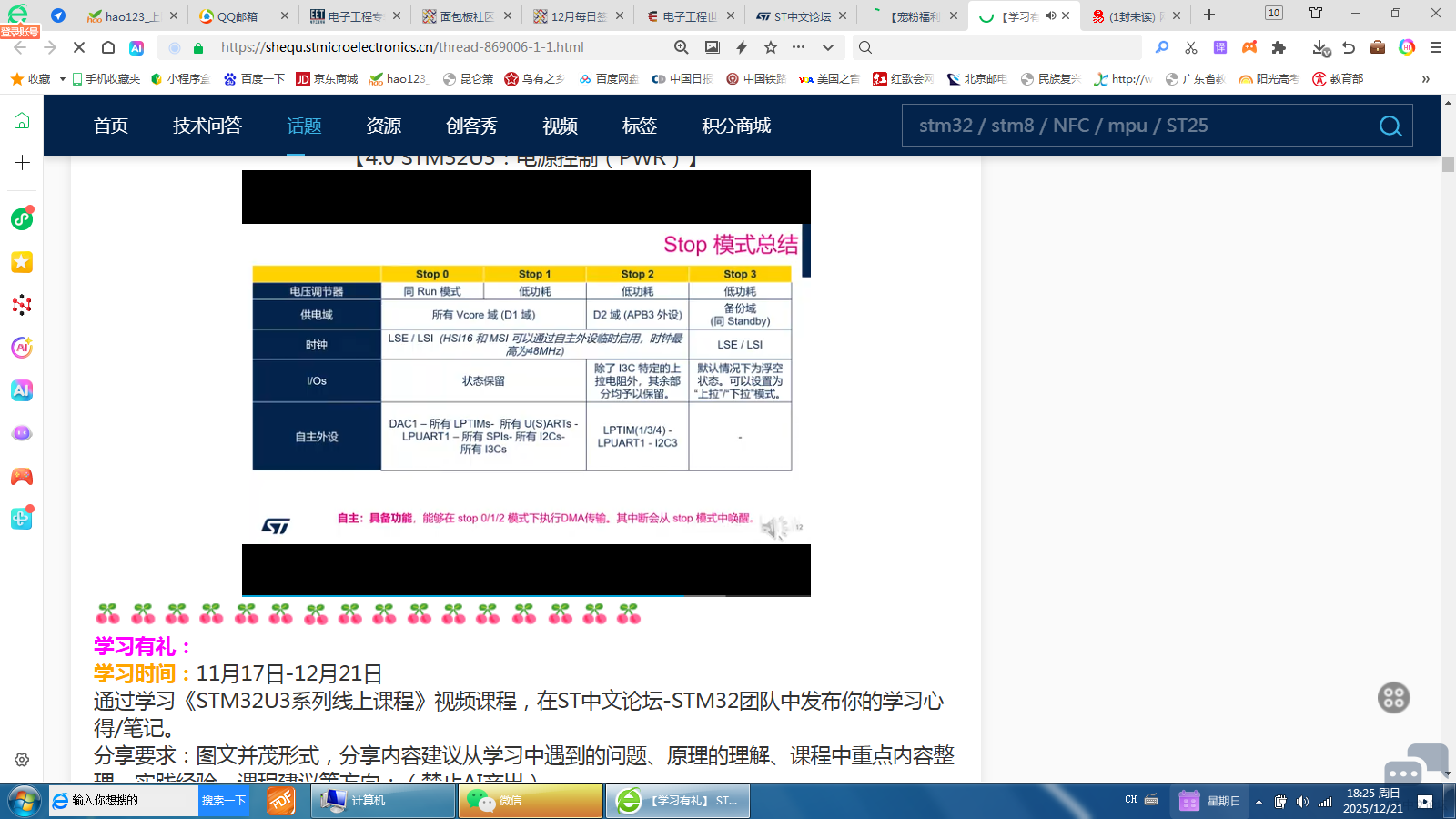Click the sidebar plus add icon
The height and width of the screenshot is (819, 1456).
tap(22, 163)
